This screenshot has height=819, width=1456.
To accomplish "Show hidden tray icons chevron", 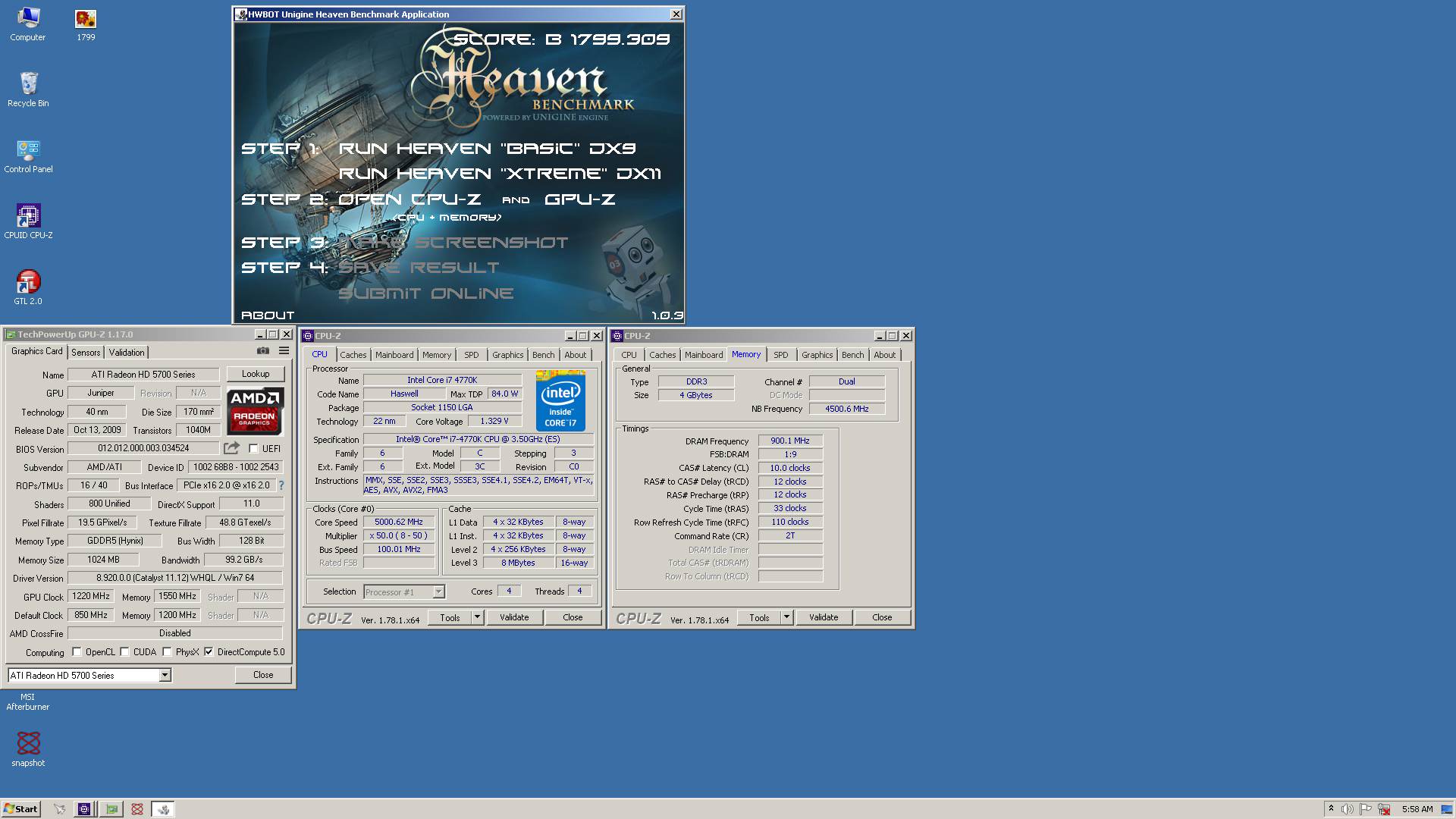I will 1331,809.
